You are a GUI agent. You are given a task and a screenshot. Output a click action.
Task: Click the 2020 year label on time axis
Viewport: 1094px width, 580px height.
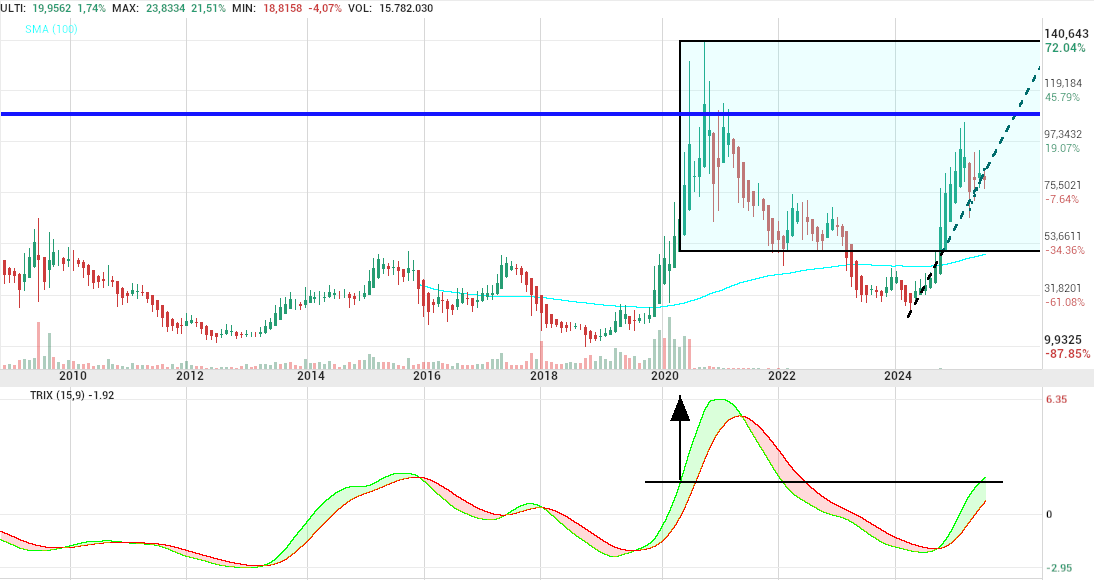[x=665, y=375]
